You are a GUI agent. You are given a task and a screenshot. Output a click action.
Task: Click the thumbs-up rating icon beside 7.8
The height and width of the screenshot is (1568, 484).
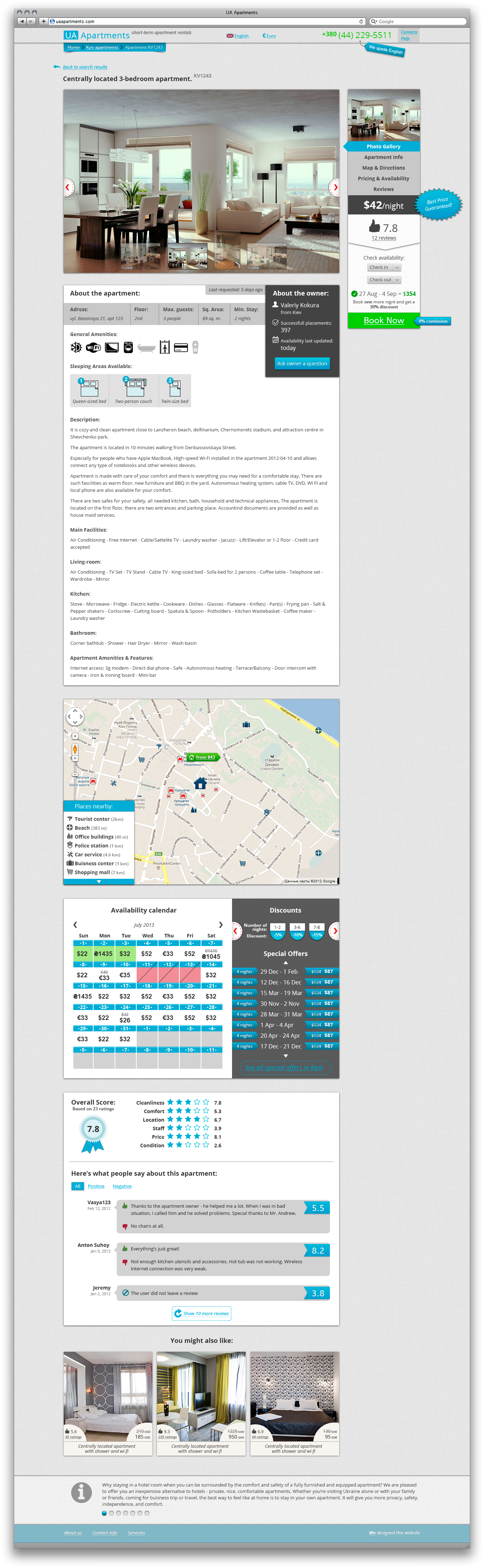point(374,227)
